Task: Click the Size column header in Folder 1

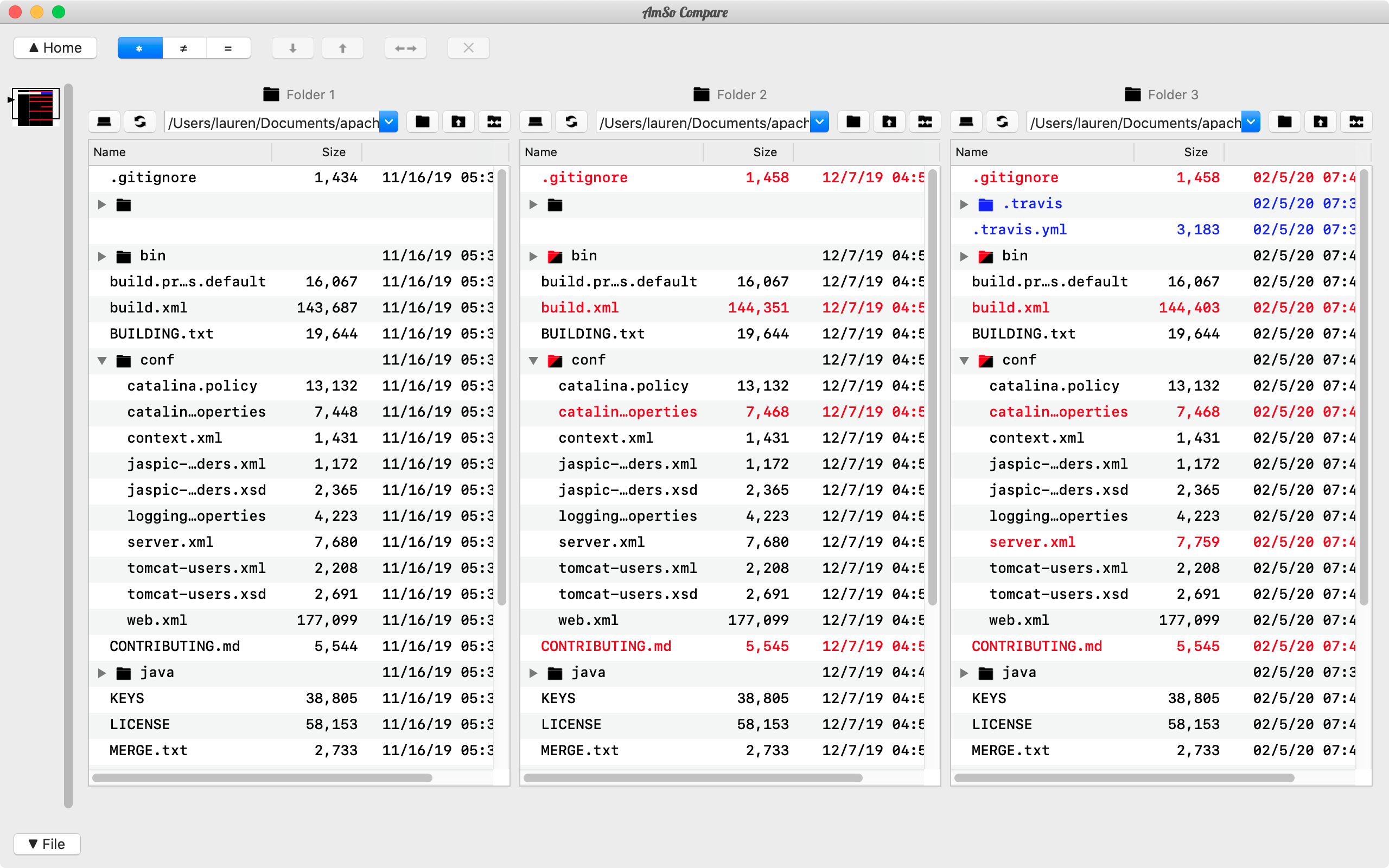Action: click(317, 152)
